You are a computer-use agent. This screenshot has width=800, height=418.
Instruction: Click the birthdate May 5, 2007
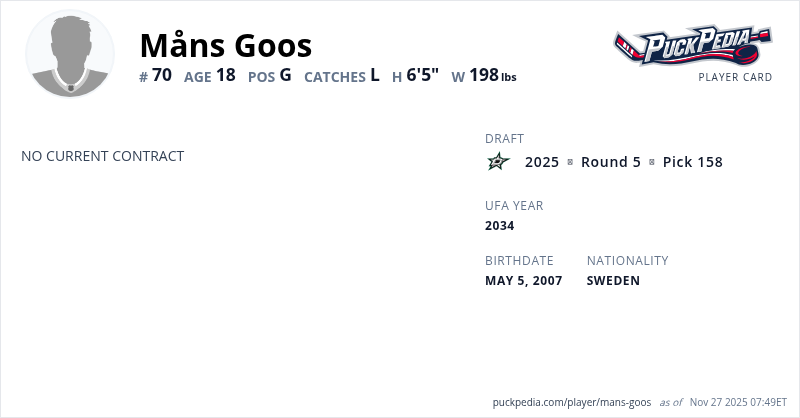tap(524, 280)
